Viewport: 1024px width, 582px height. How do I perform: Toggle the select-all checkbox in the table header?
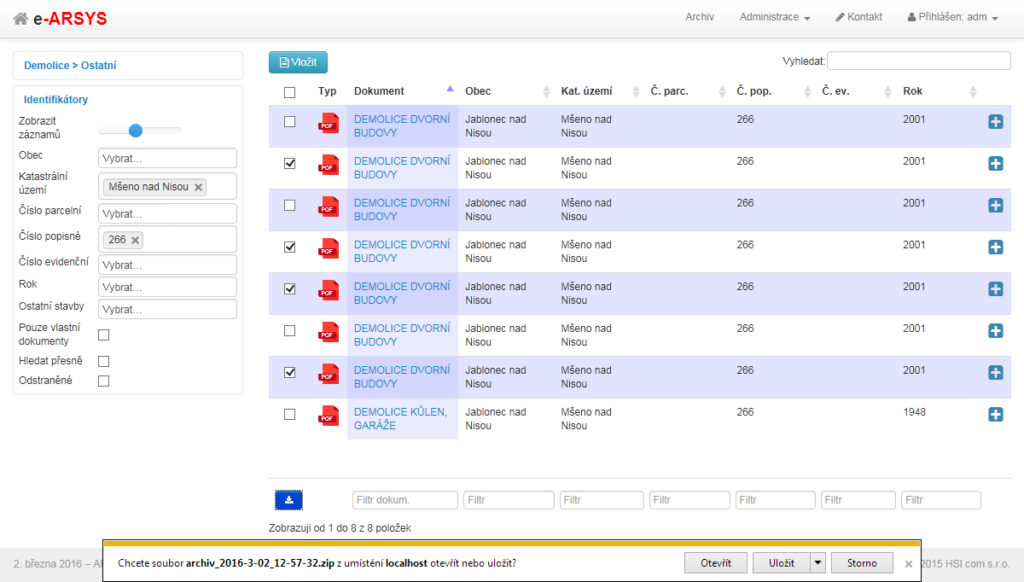point(289,91)
